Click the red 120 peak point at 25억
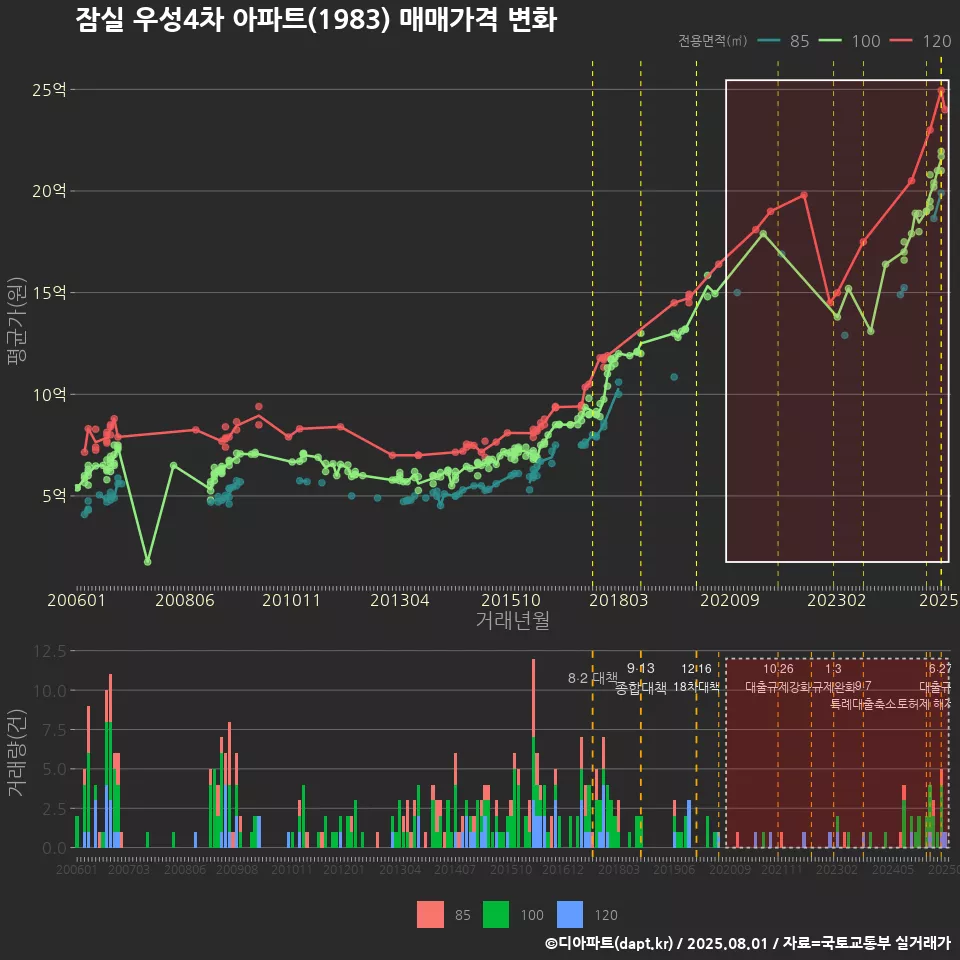Viewport: 960px width, 960px height. pyautogui.click(x=942, y=90)
